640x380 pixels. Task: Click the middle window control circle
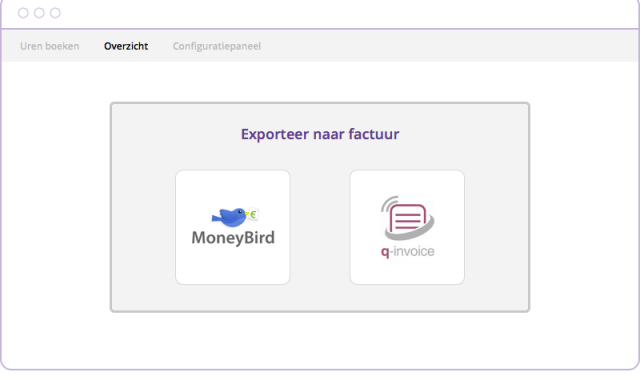[x=39, y=13]
